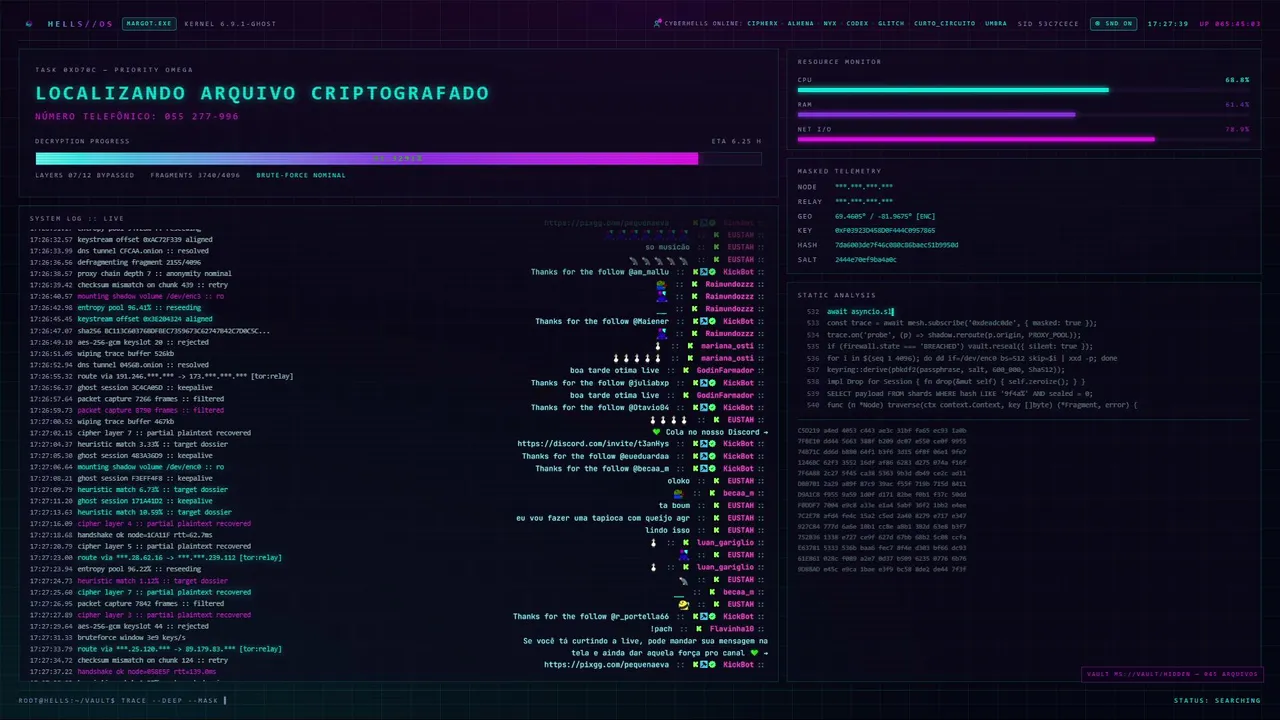The height and width of the screenshot is (720, 1280).
Task: Click the STATUS: SEARCHING indicator
Action: coord(1217,700)
